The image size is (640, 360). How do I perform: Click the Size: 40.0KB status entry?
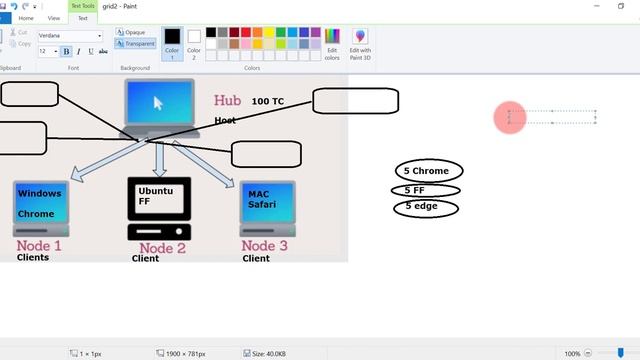coord(264,353)
